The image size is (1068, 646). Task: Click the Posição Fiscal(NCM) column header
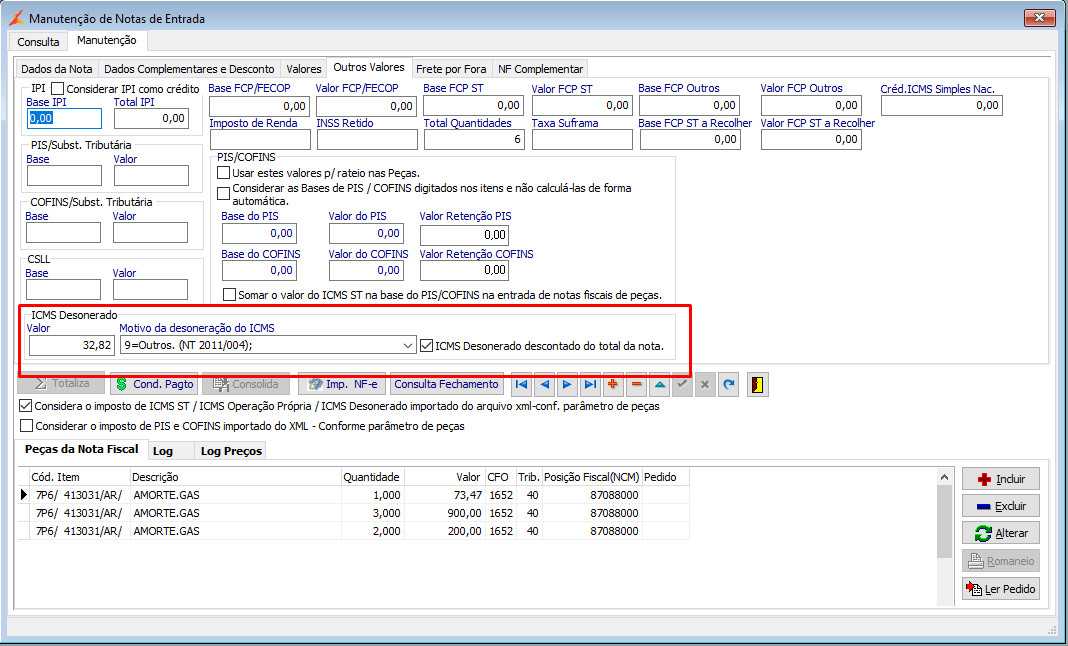coord(592,477)
